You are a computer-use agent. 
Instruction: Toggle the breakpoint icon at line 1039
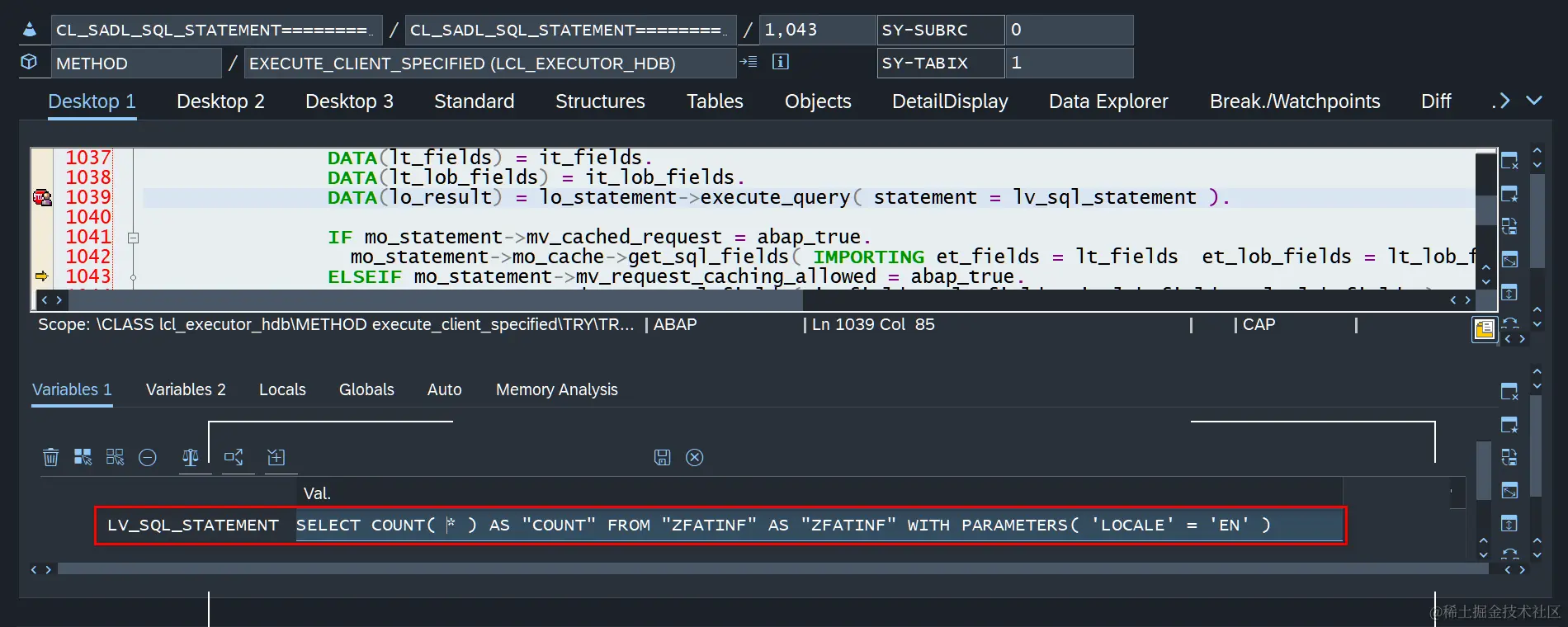point(42,197)
